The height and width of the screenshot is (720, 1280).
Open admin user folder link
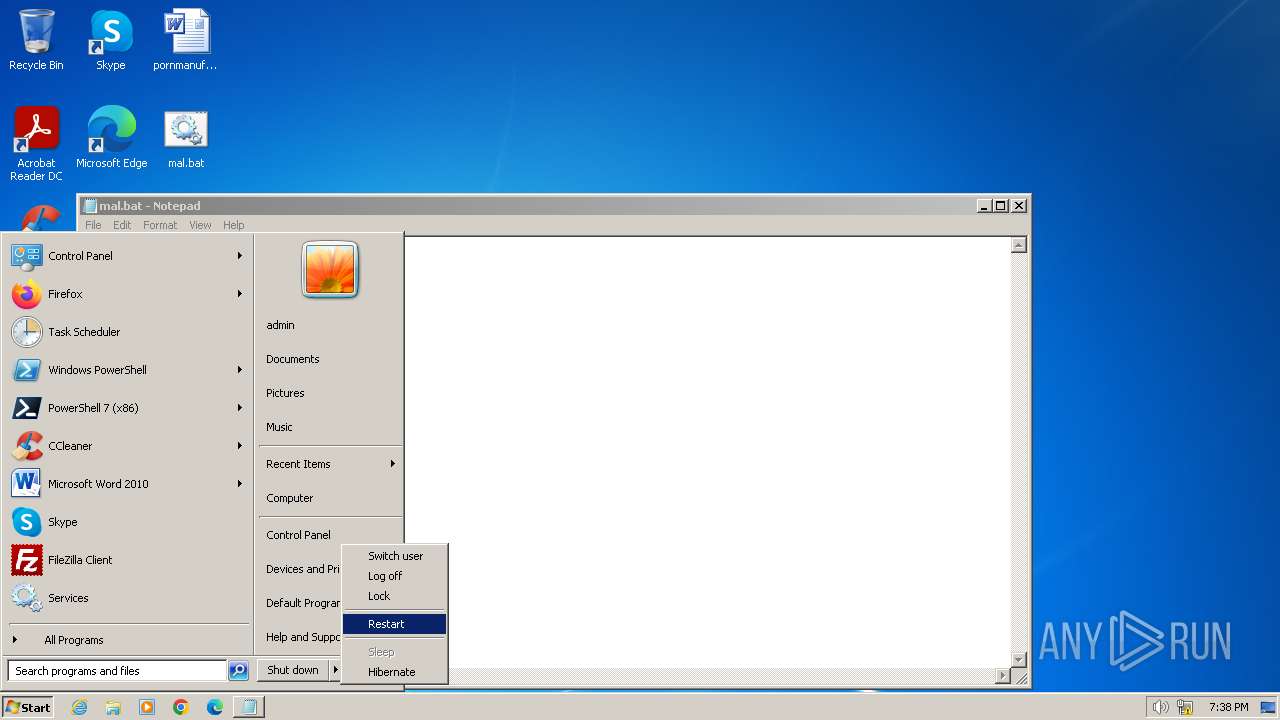pyautogui.click(x=280, y=325)
